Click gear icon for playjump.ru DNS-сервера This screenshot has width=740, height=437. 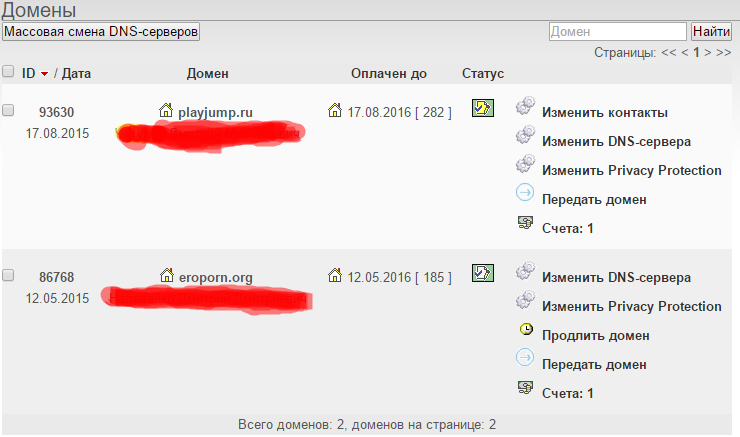pos(525,134)
